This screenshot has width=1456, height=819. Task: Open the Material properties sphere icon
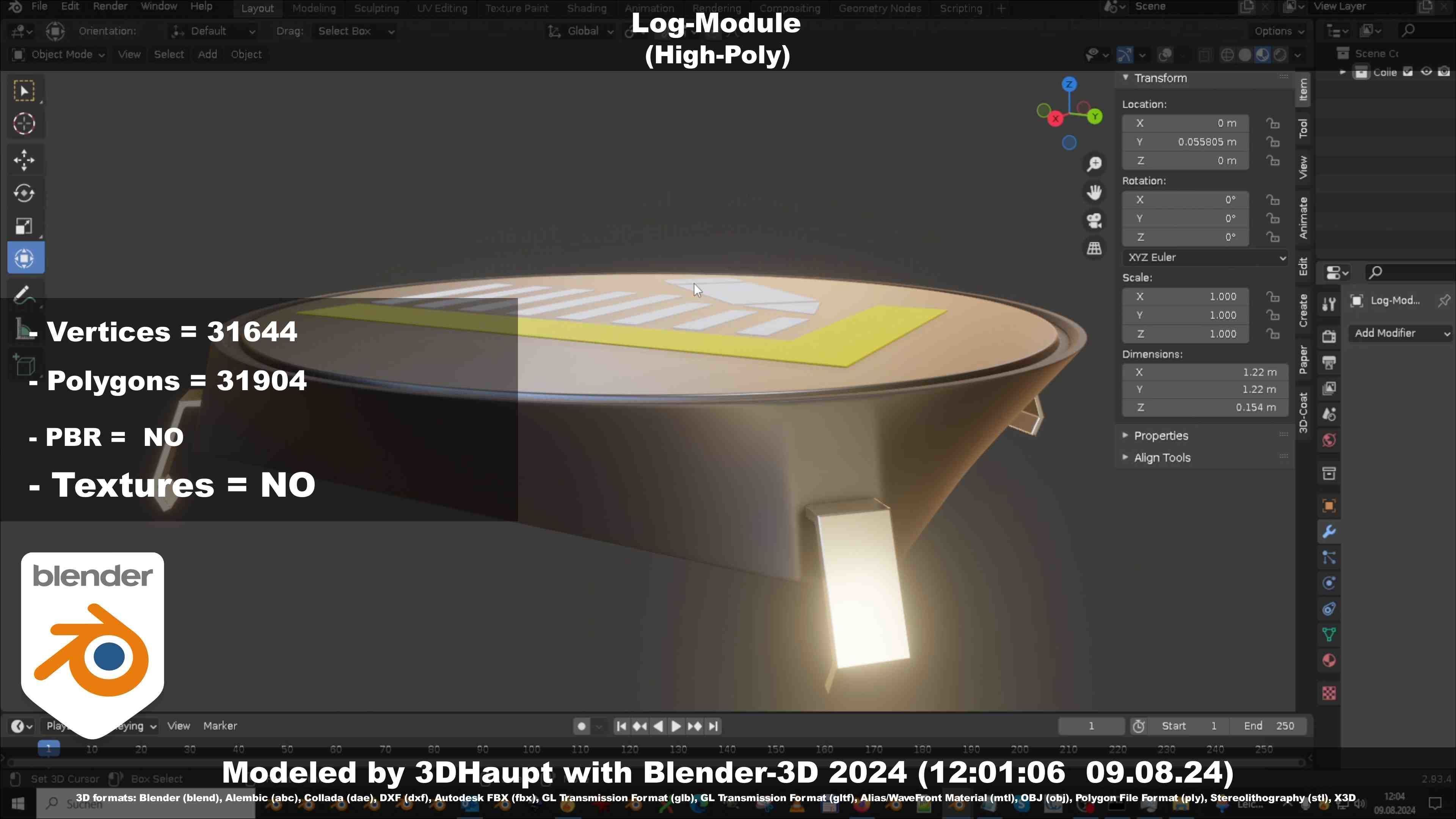(x=1329, y=661)
